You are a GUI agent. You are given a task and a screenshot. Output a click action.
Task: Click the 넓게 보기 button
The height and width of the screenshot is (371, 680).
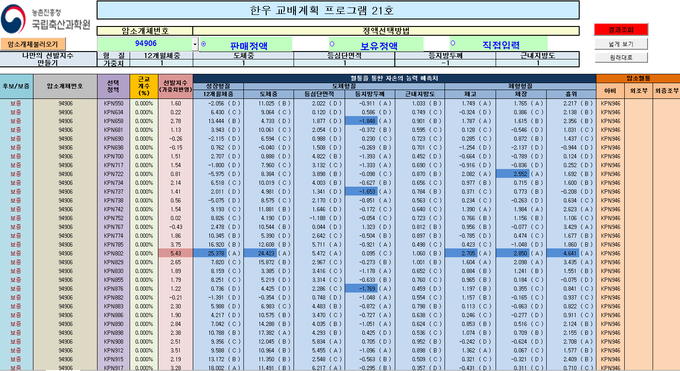pyautogui.click(x=621, y=44)
